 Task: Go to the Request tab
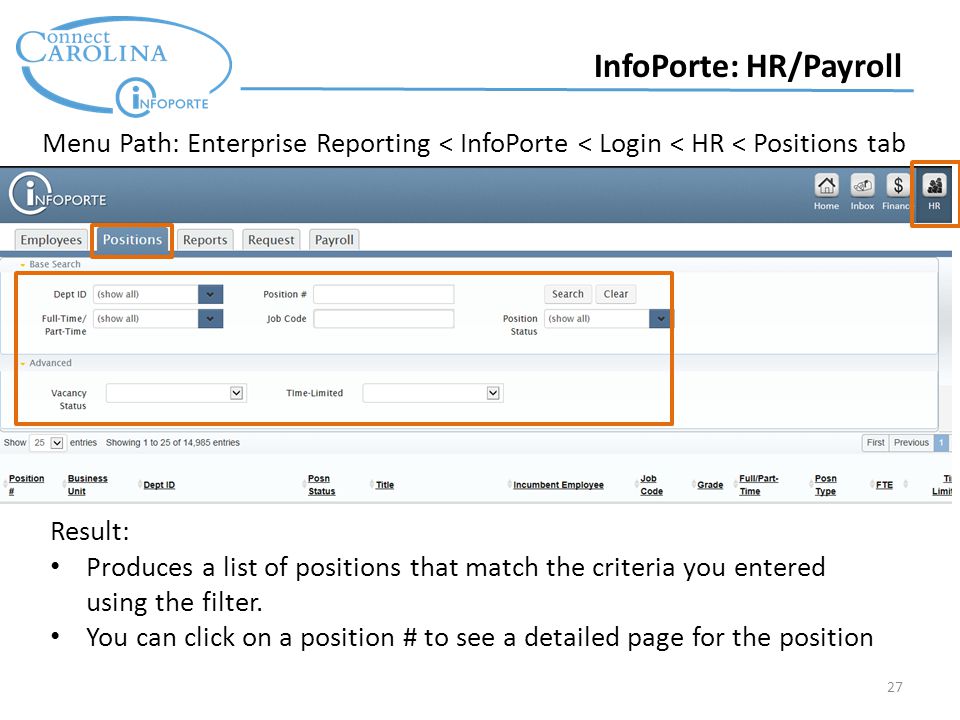271,240
